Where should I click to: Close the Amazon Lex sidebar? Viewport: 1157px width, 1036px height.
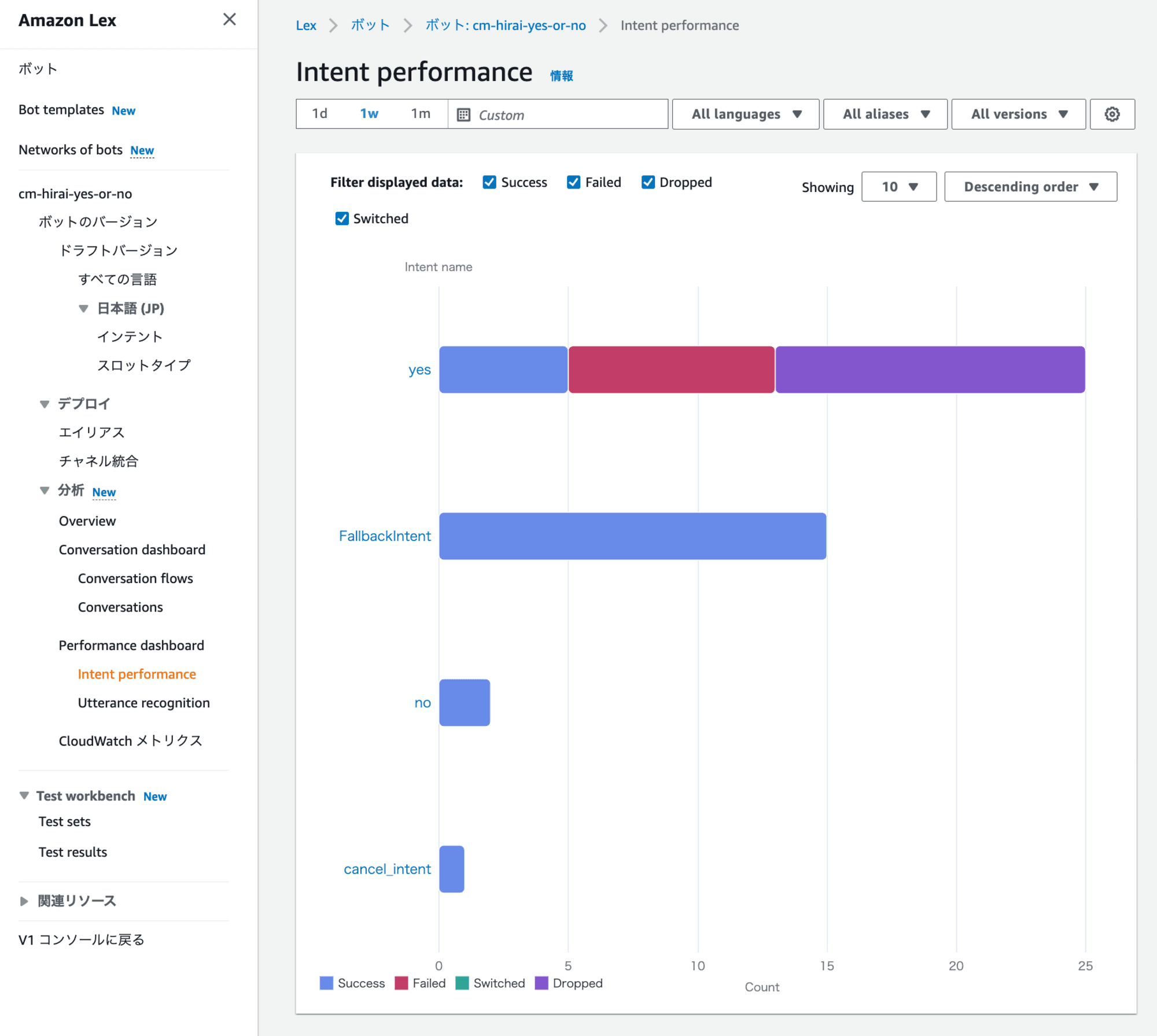[229, 20]
